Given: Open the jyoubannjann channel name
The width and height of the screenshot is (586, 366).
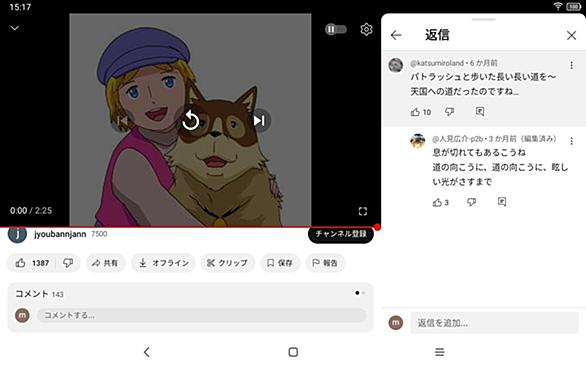Looking at the screenshot, I should (60, 234).
